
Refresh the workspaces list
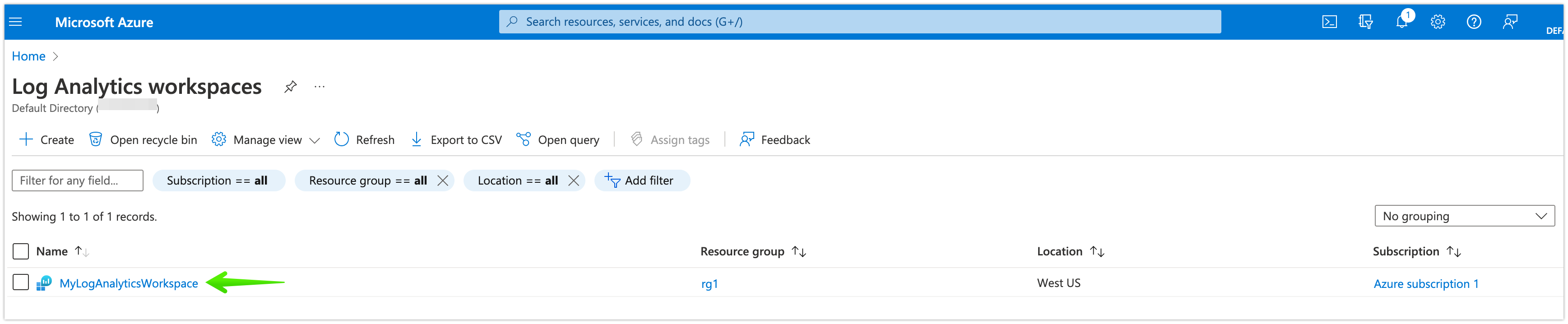(364, 139)
